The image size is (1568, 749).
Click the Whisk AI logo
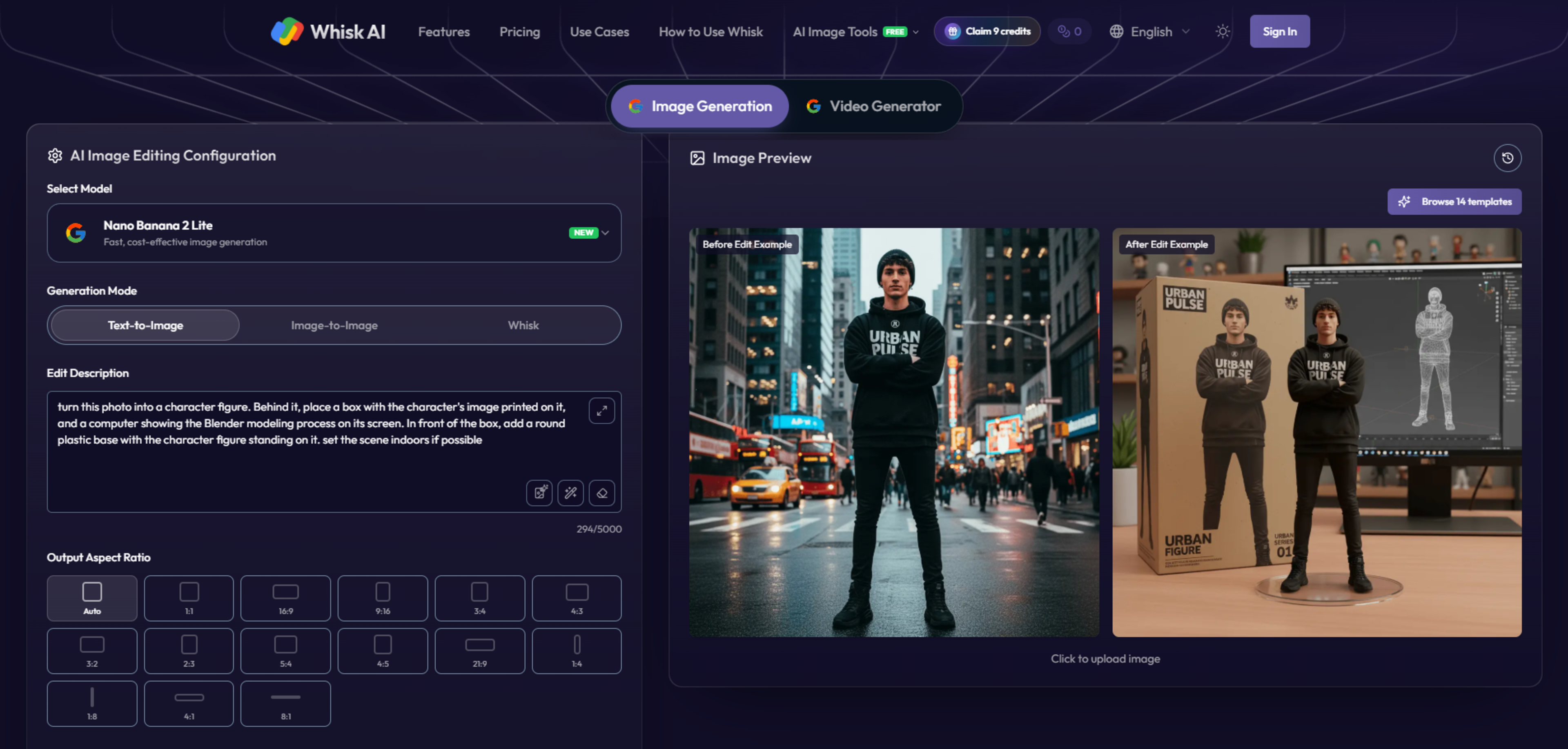pyautogui.click(x=328, y=32)
